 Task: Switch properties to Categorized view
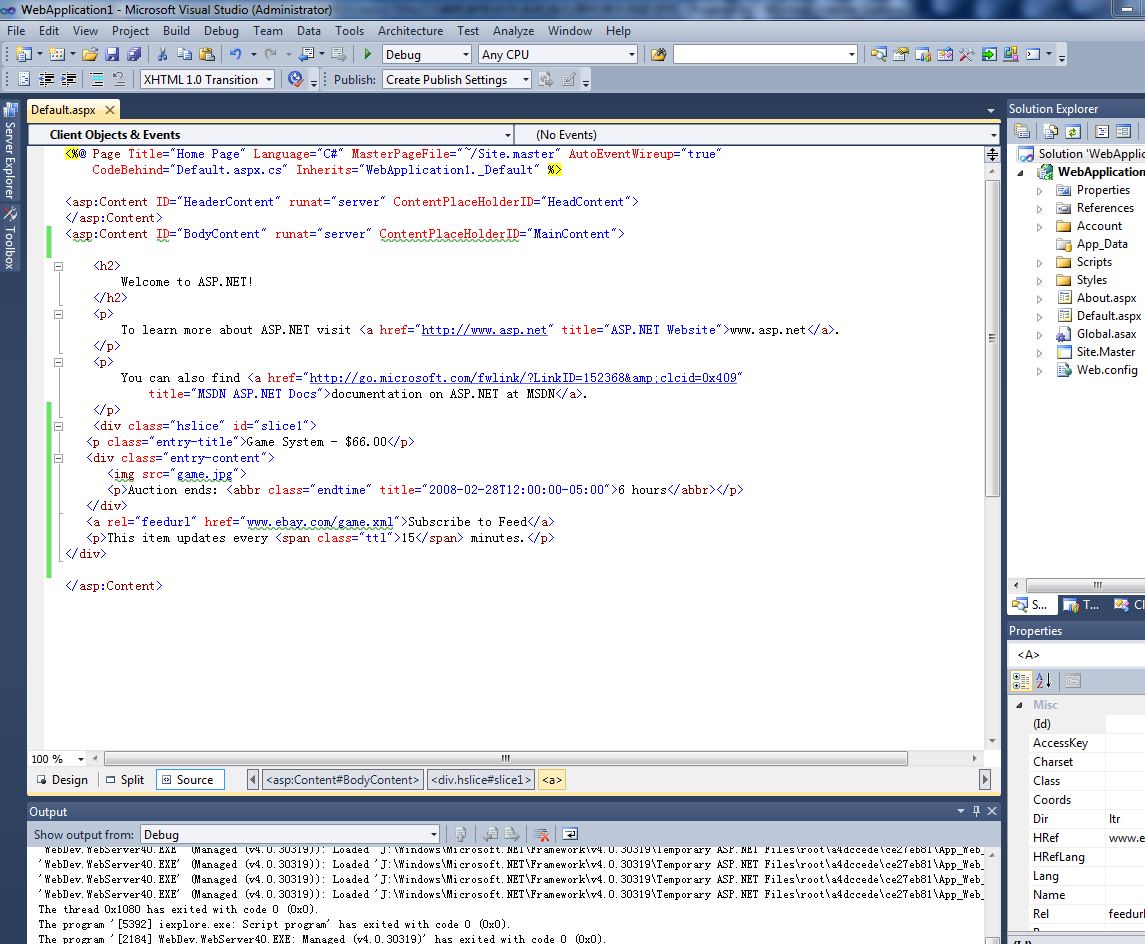1021,681
